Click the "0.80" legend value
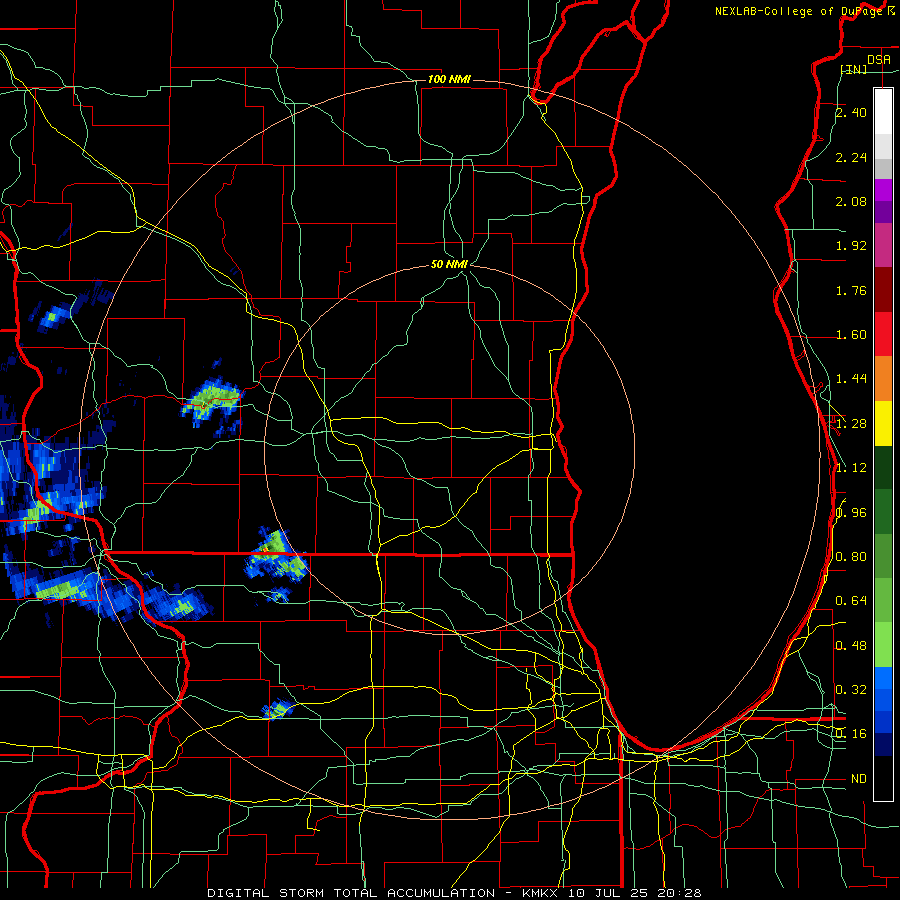Screen dimensions: 900x900 click(851, 557)
